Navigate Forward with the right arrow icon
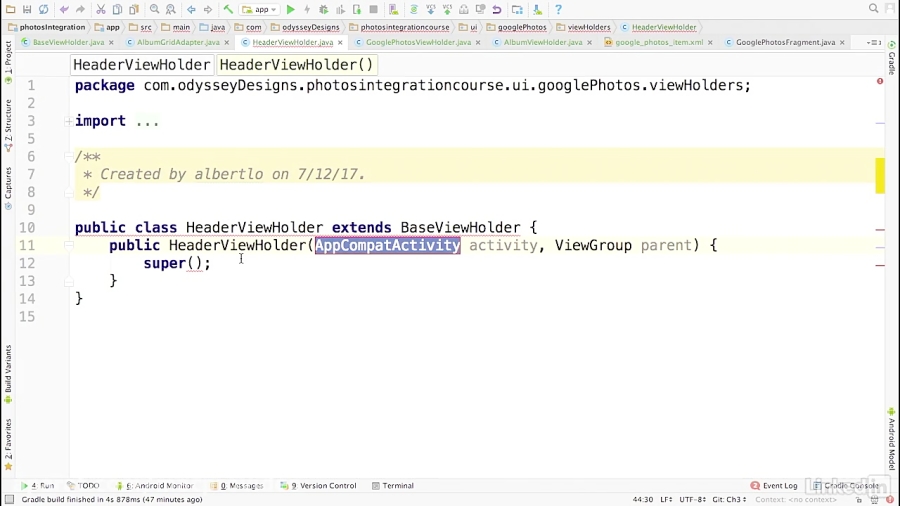 (208, 9)
